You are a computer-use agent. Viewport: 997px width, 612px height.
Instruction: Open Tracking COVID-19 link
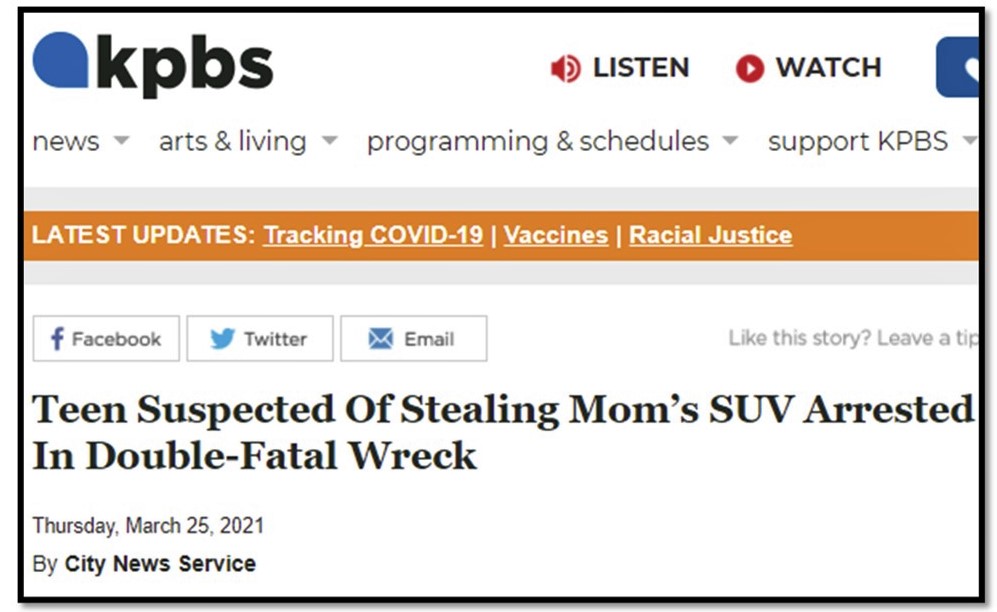[373, 236]
